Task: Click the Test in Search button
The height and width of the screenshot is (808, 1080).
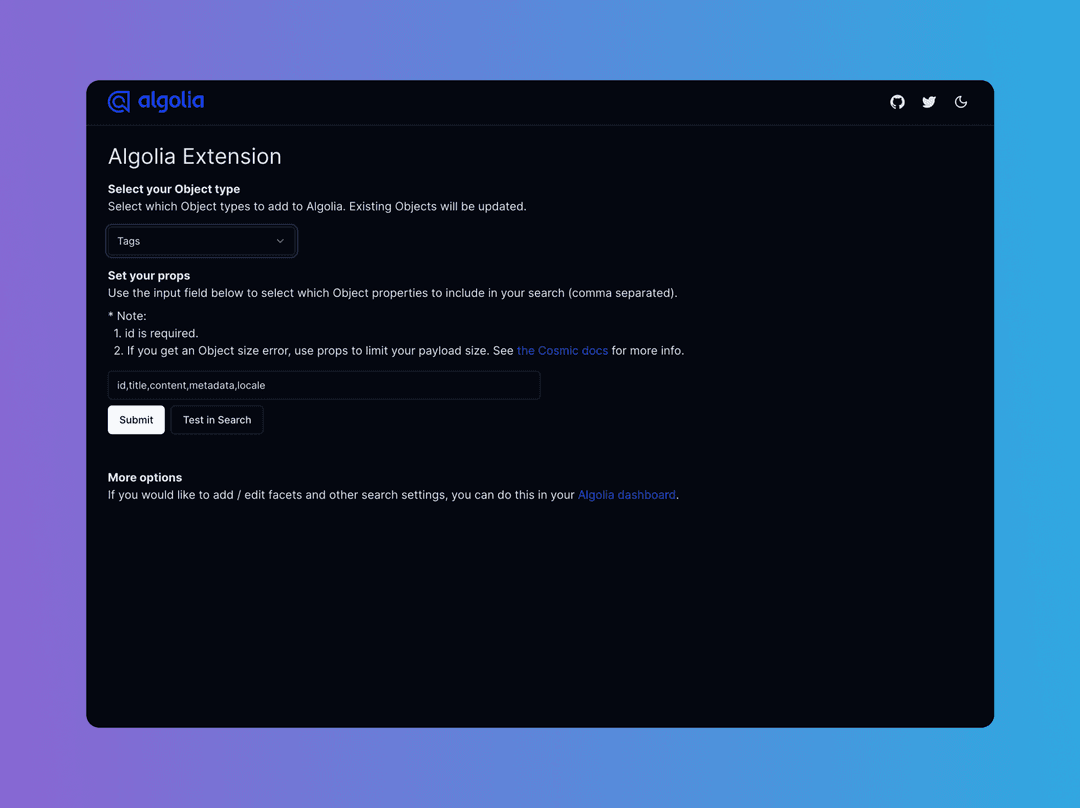Action: pyautogui.click(x=217, y=419)
